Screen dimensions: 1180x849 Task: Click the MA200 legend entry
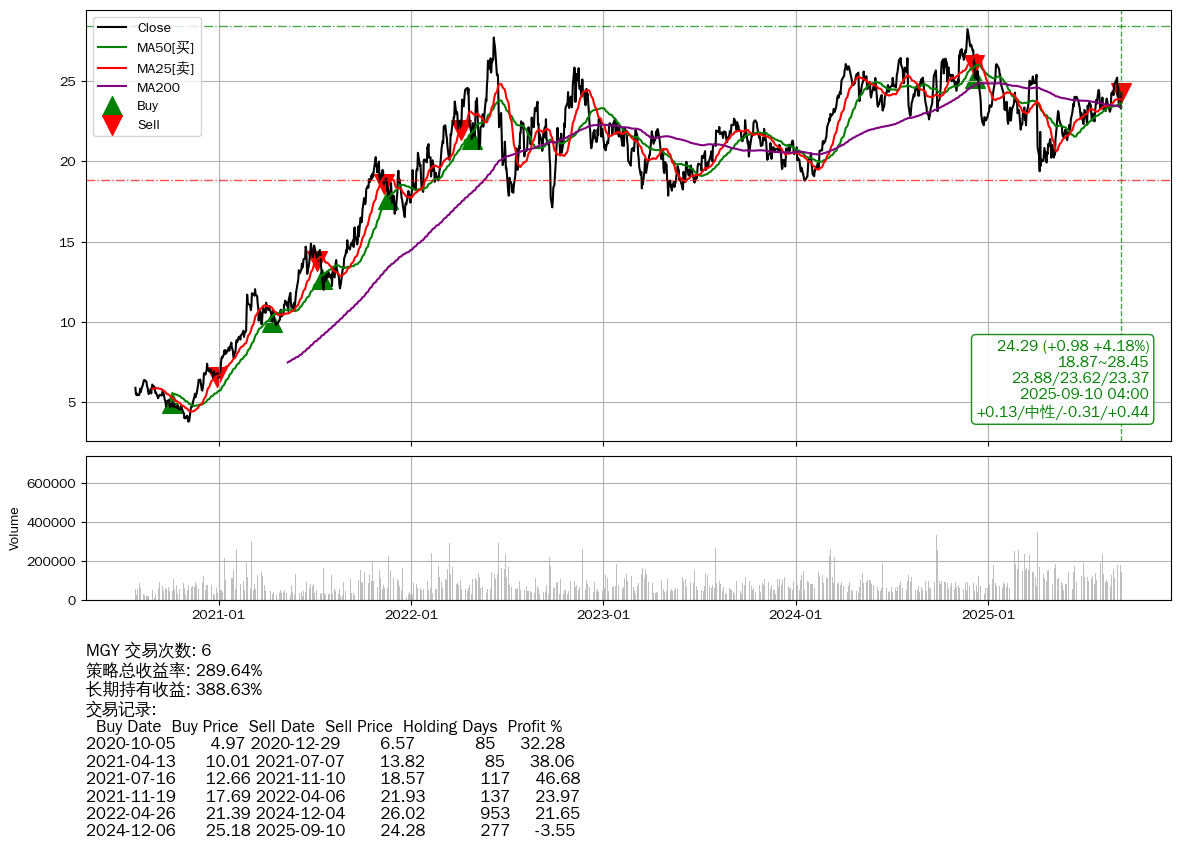coord(158,87)
